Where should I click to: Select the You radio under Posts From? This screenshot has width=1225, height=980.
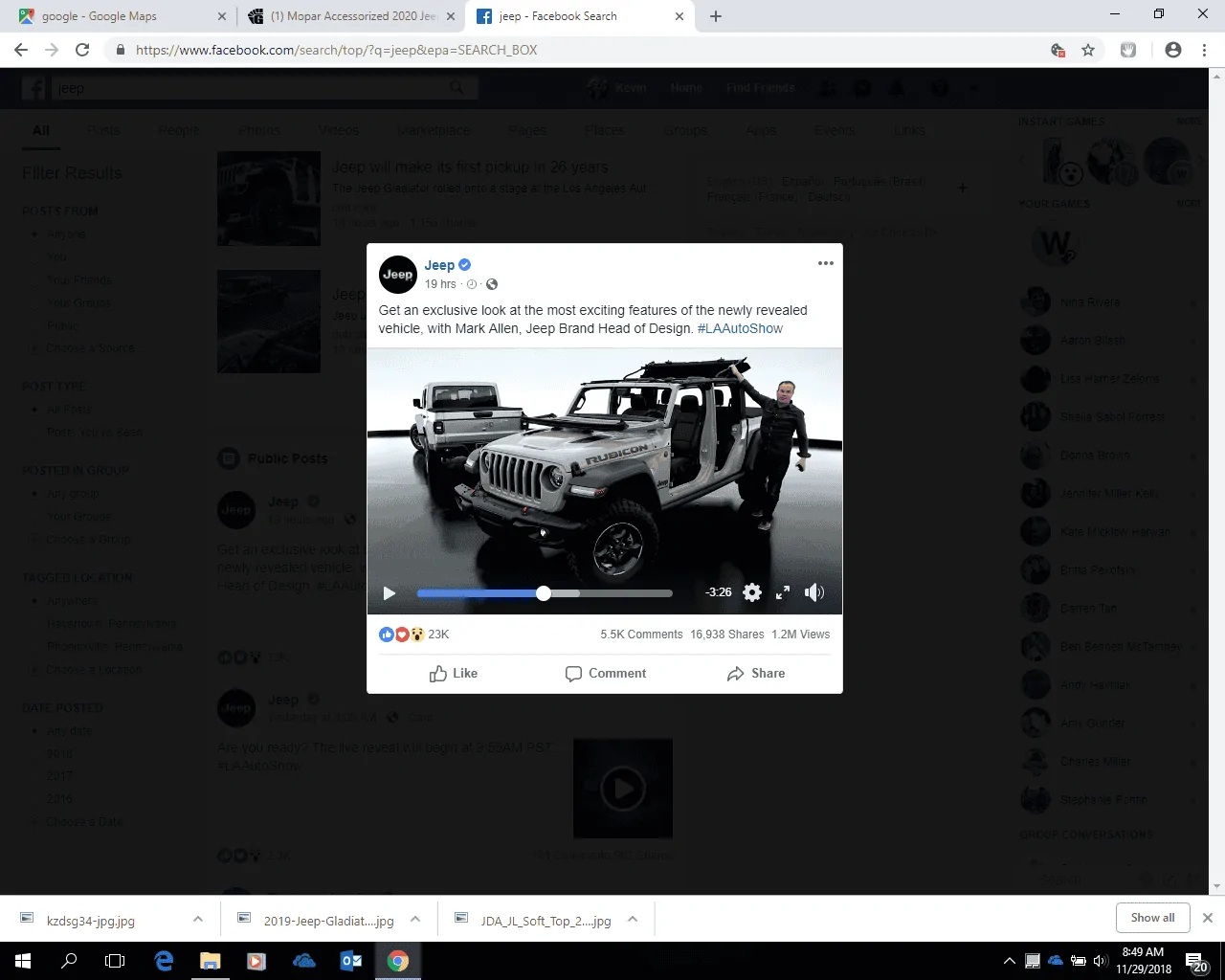[x=35, y=257]
